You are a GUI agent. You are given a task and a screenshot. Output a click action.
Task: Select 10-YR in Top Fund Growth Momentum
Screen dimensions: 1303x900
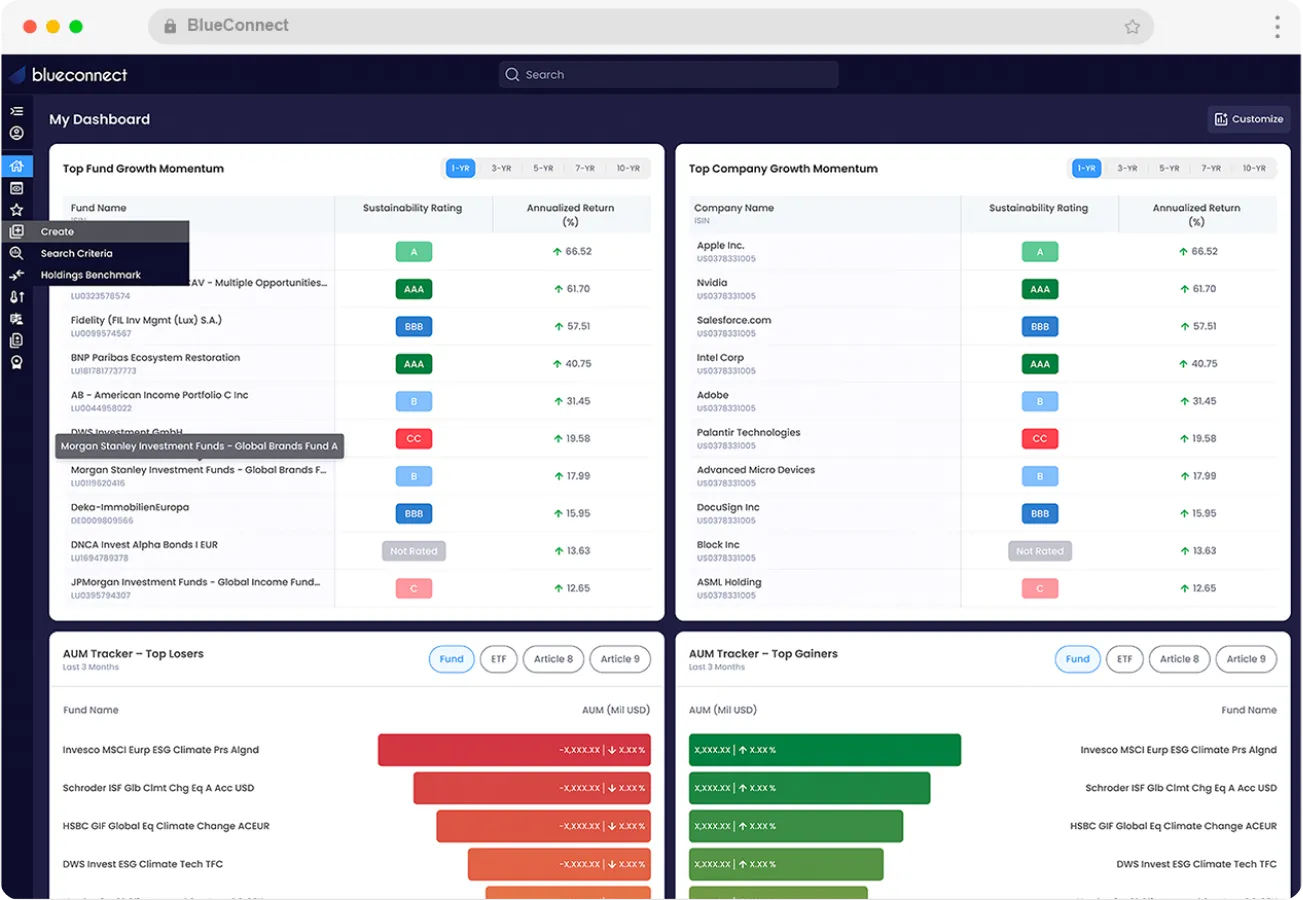tap(628, 169)
